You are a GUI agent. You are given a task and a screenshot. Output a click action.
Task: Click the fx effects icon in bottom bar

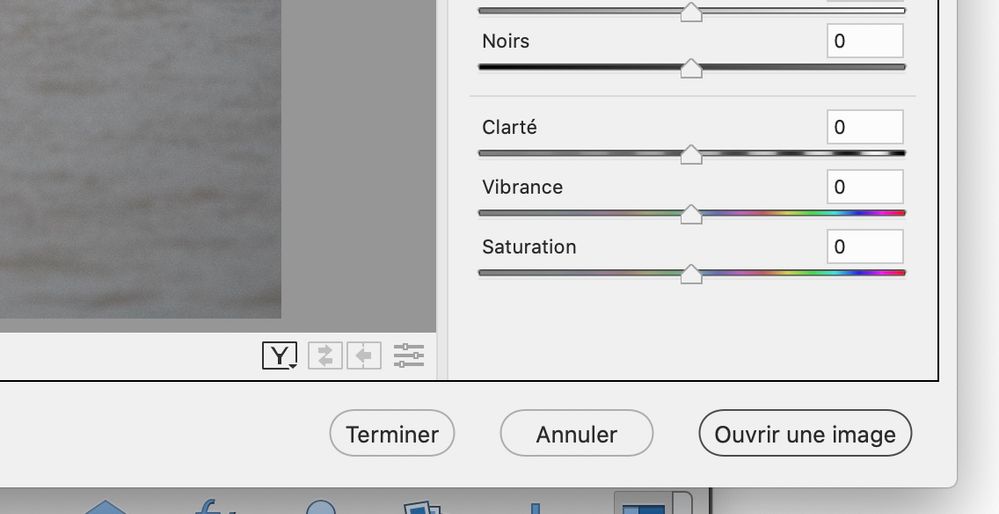(x=214, y=508)
